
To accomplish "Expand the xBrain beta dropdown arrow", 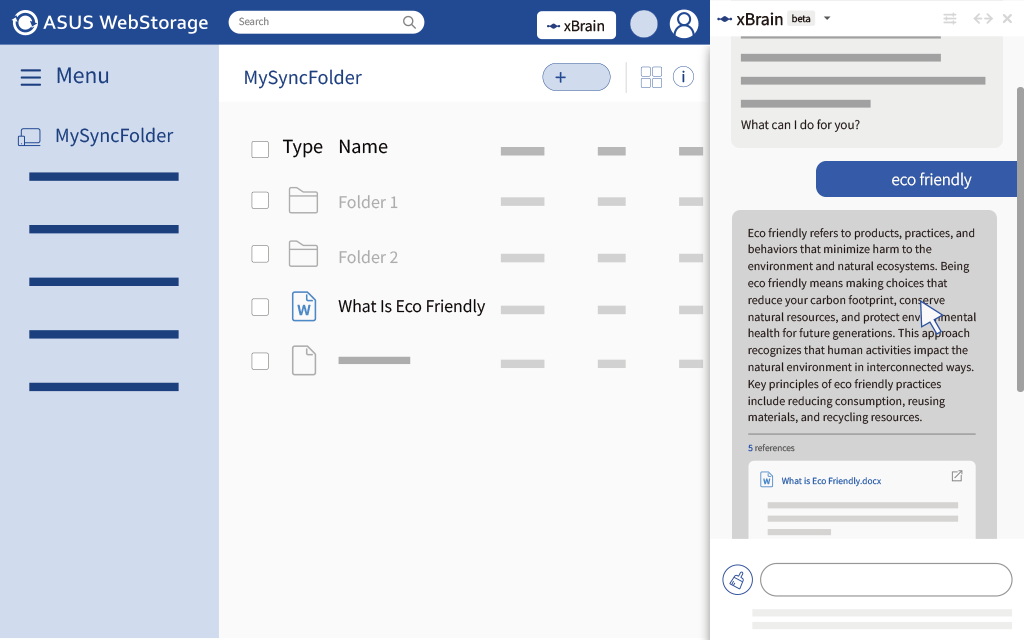I will click(827, 19).
